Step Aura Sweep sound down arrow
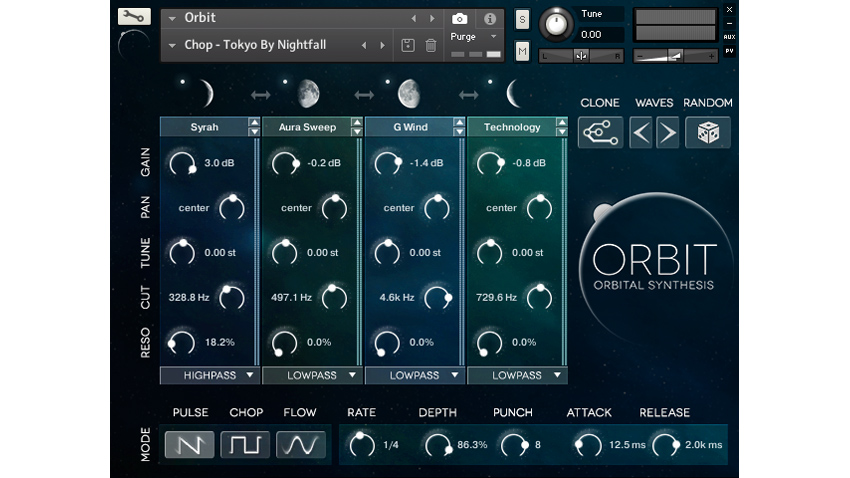This screenshot has height=478, width=850. coord(357,132)
